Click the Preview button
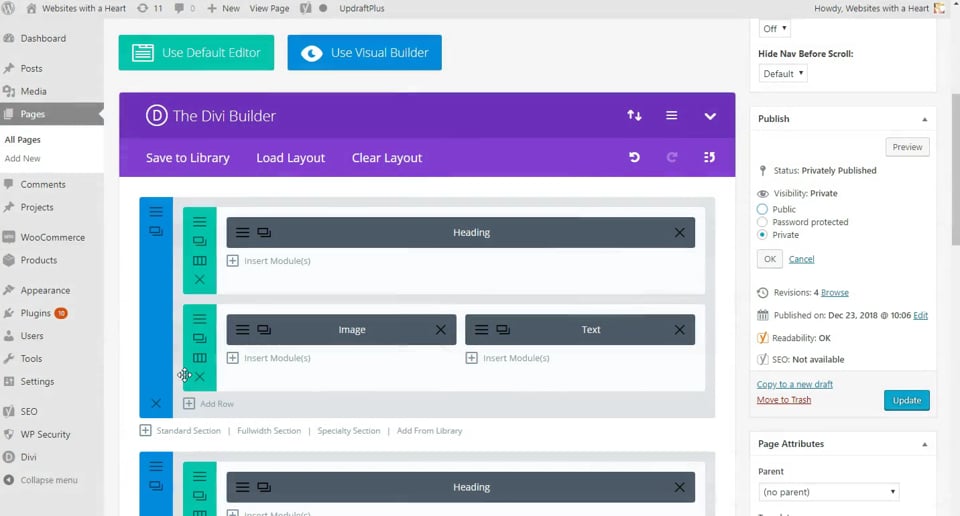The height and width of the screenshot is (516, 960). (x=907, y=147)
